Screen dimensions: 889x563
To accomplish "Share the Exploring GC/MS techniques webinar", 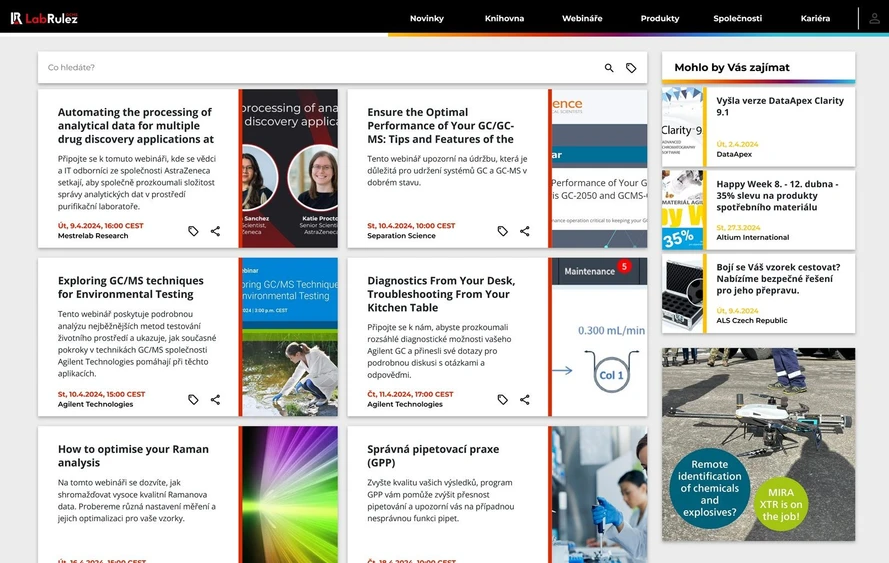I will pos(215,399).
